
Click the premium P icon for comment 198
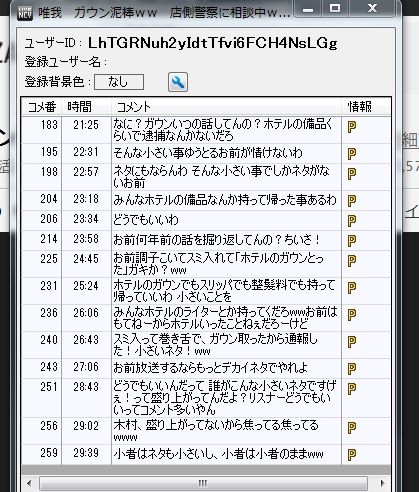(x=352, y=173)
